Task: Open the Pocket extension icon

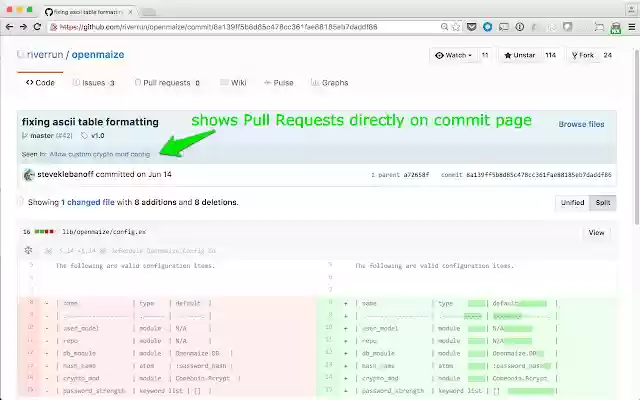Action: [471, 27]
